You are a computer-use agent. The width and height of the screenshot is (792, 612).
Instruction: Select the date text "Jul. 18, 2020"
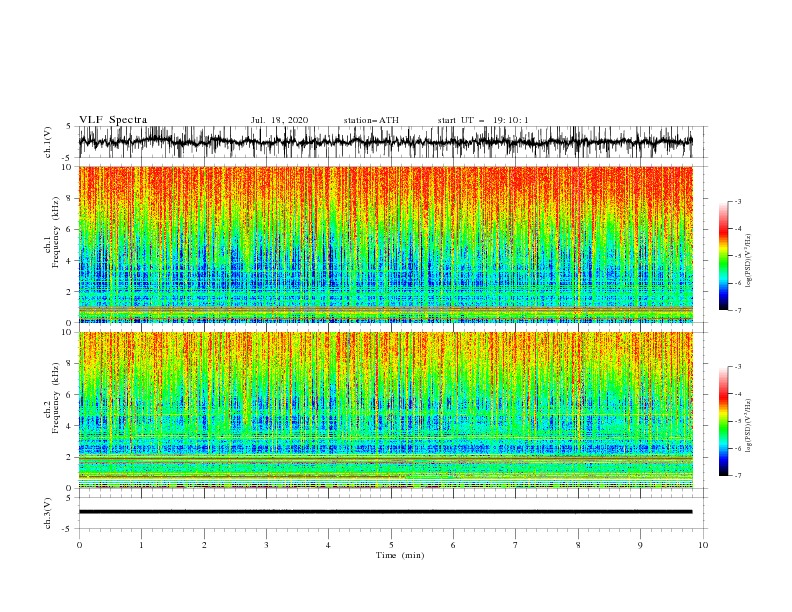coord(279,120)
